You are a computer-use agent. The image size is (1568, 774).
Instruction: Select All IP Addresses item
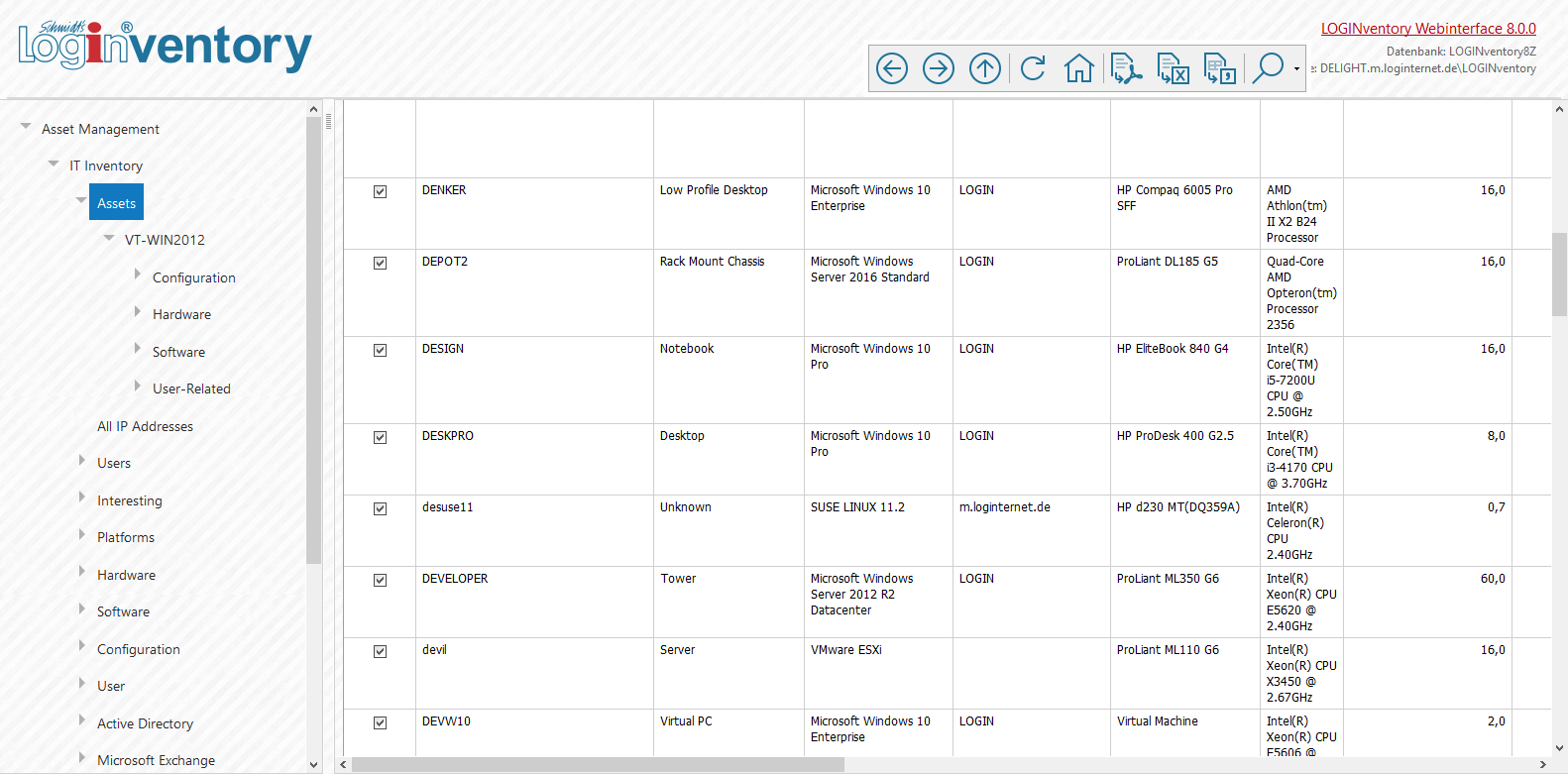click(145, 426)
